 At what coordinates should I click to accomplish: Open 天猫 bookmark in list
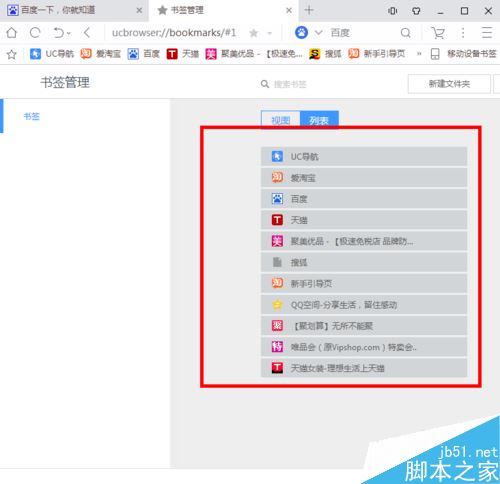tap(364, 220)
